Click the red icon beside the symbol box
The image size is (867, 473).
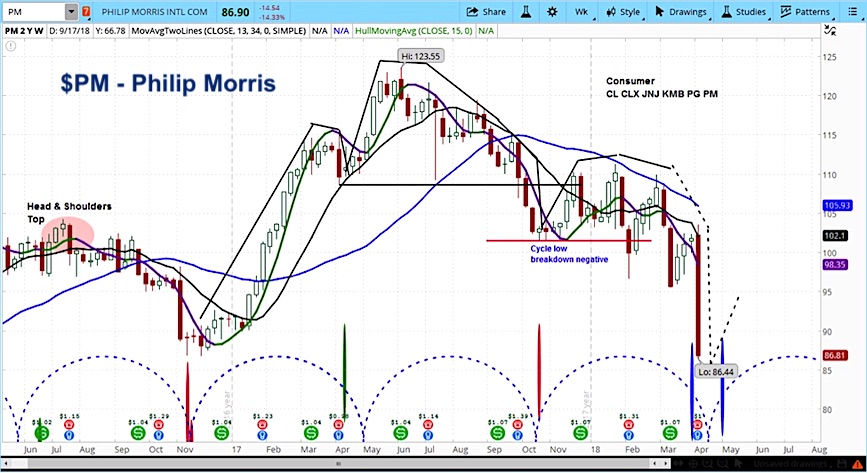(x=86, y=12)
